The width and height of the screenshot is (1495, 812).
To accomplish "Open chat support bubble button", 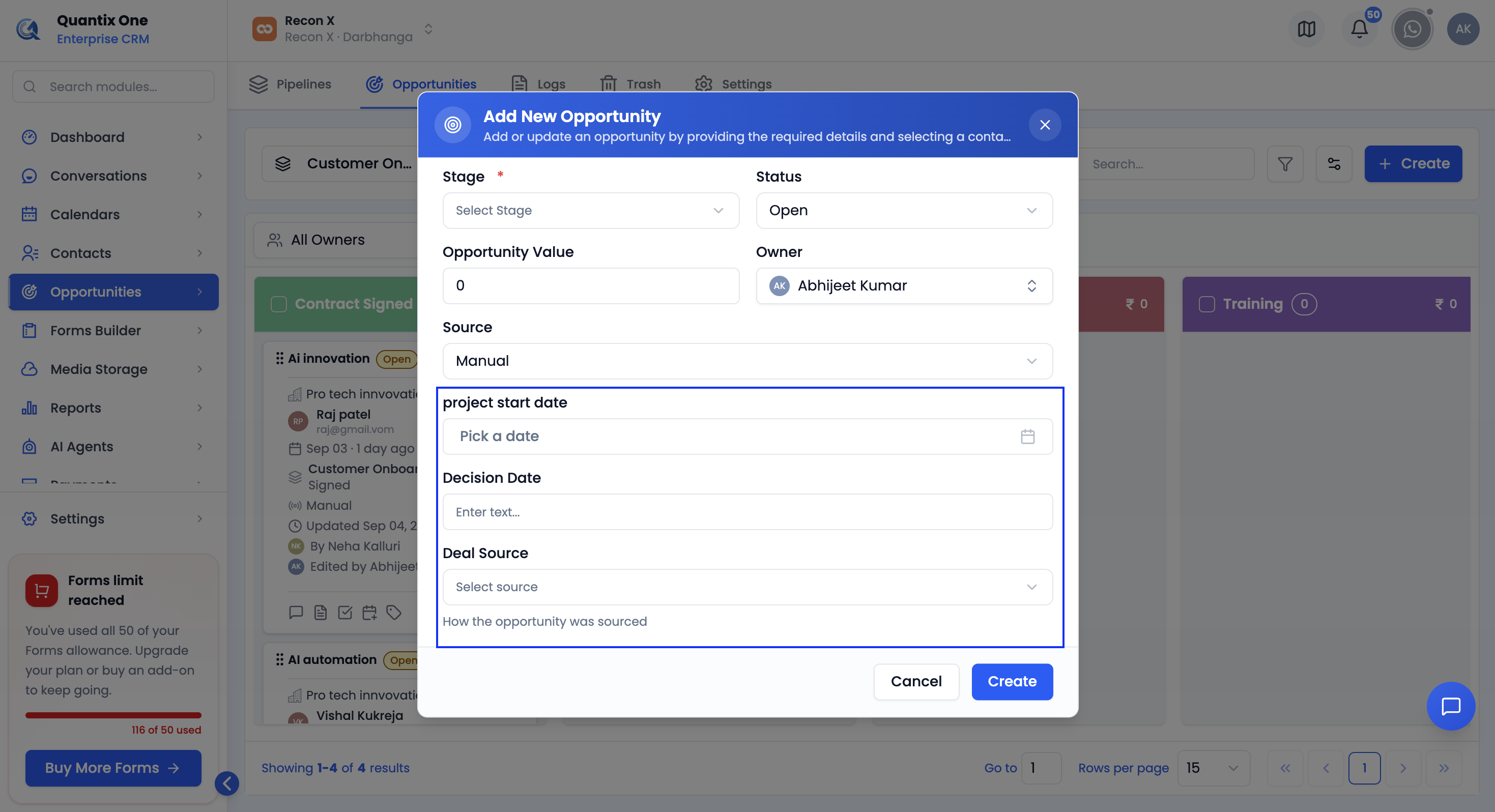I will pos(1450,706).
